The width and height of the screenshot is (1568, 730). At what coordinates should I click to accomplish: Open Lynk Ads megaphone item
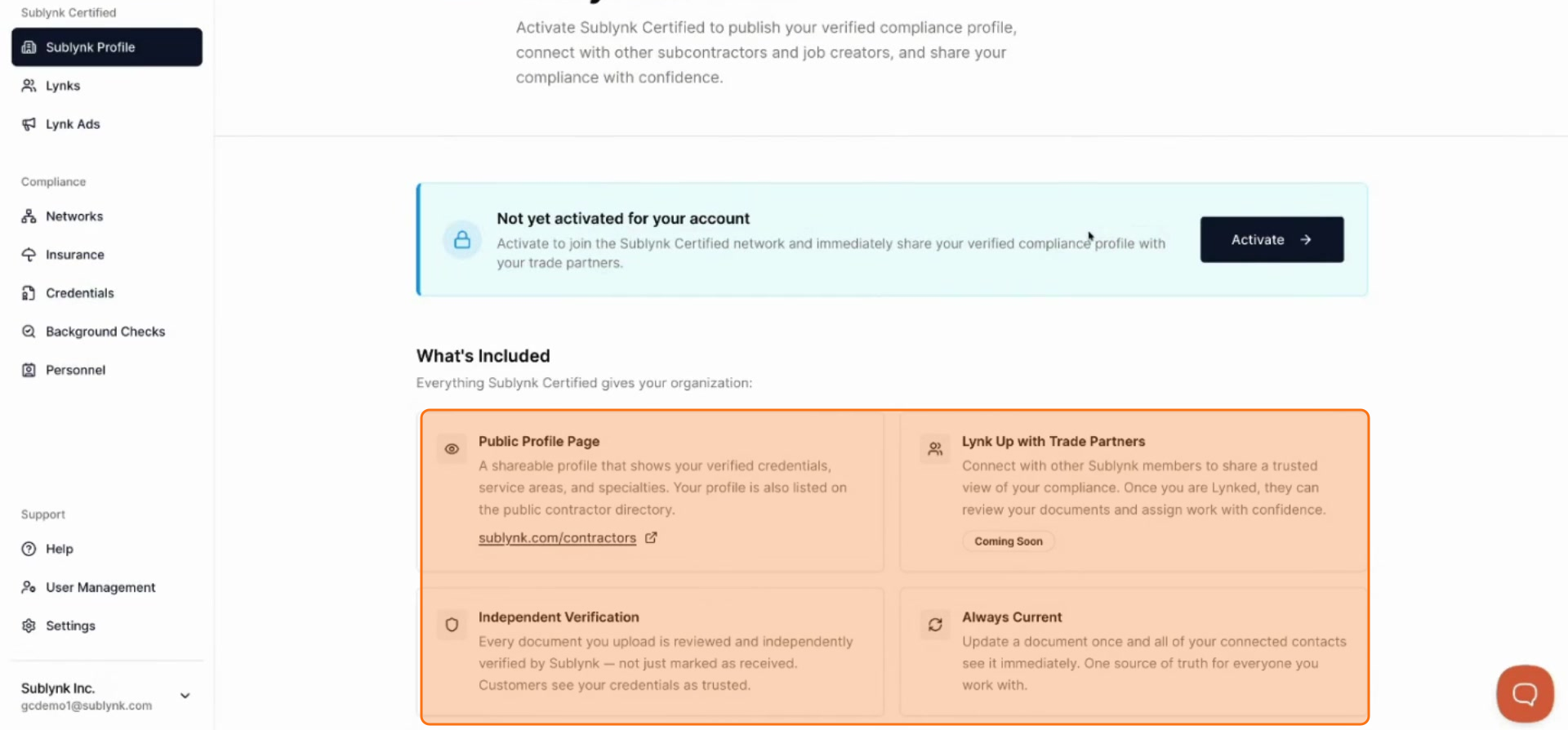point(106,124)
